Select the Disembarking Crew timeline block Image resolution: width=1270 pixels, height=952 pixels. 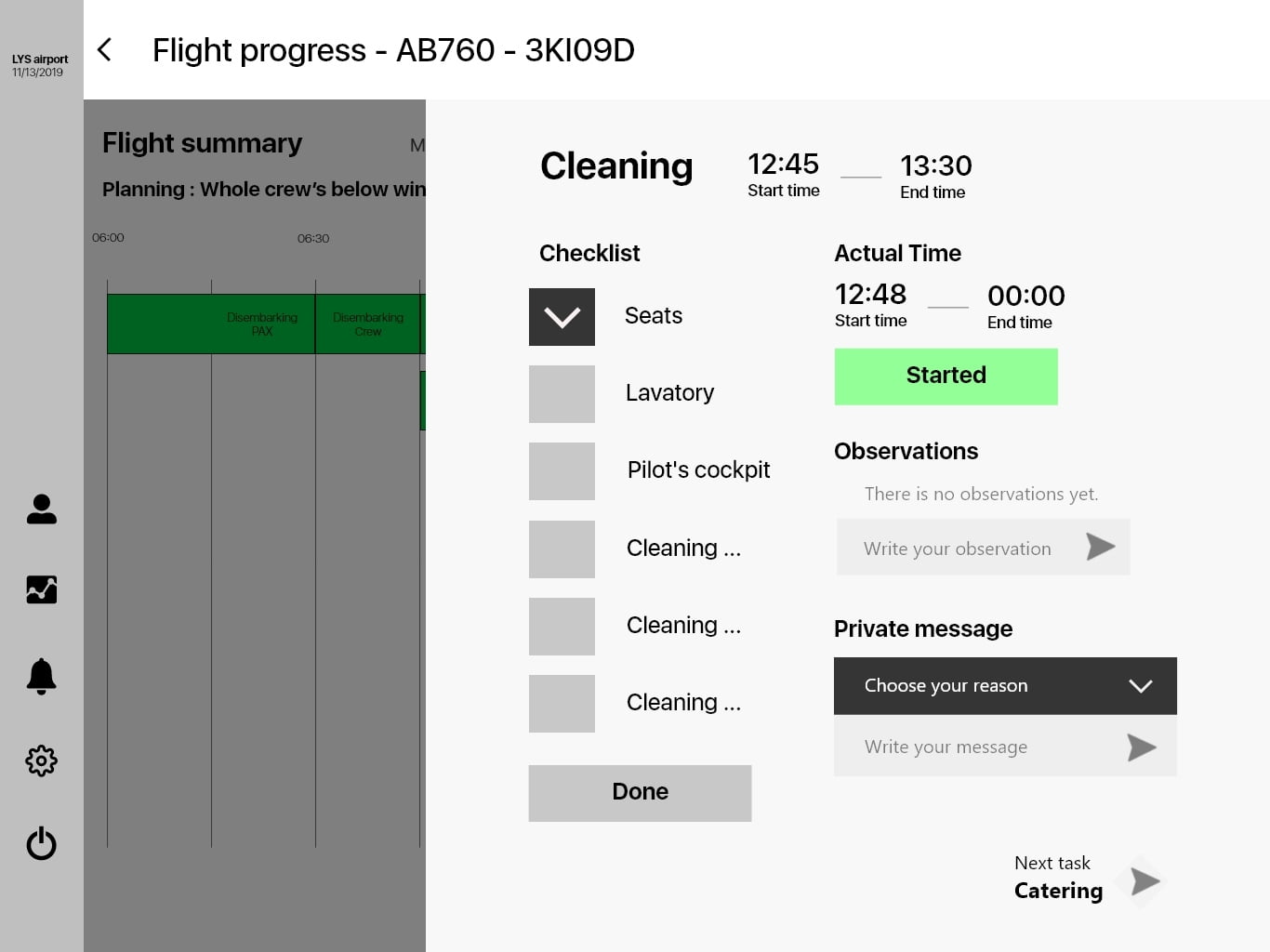pos(368,324)
